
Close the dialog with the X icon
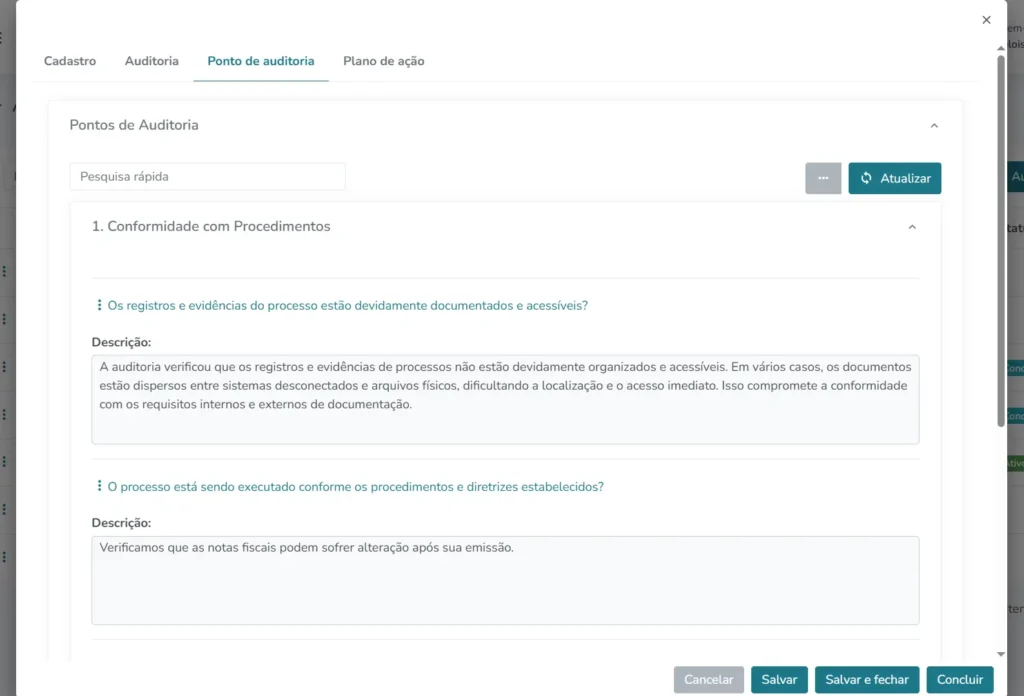point(986,20)
